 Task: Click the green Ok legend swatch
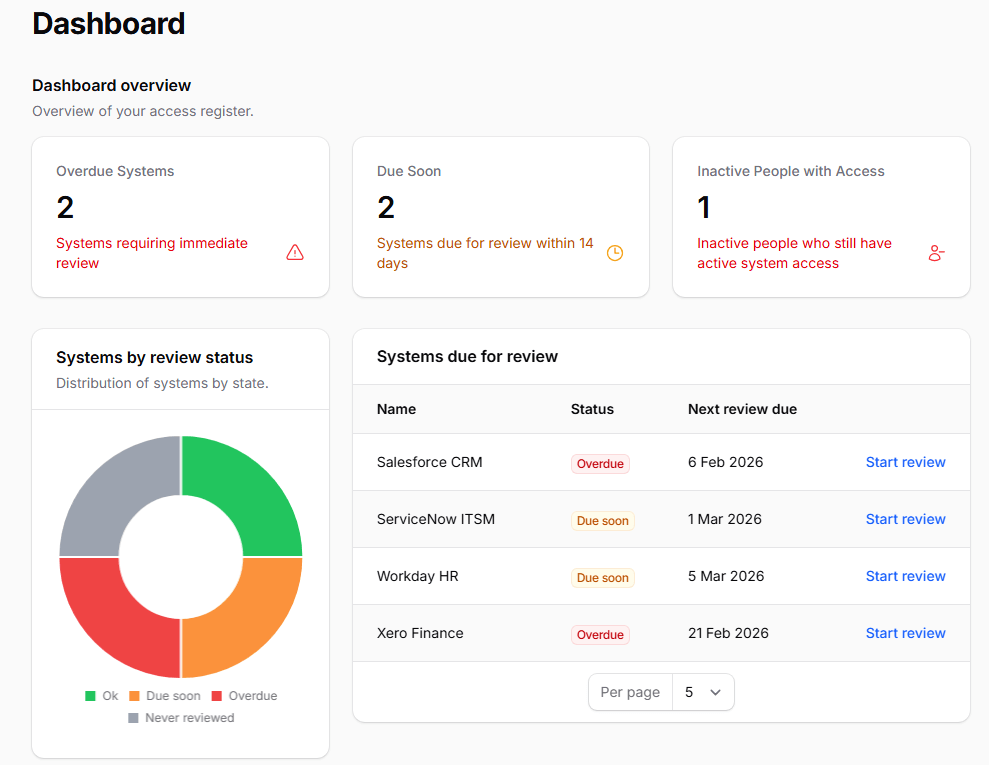click(x=90, y=695)
